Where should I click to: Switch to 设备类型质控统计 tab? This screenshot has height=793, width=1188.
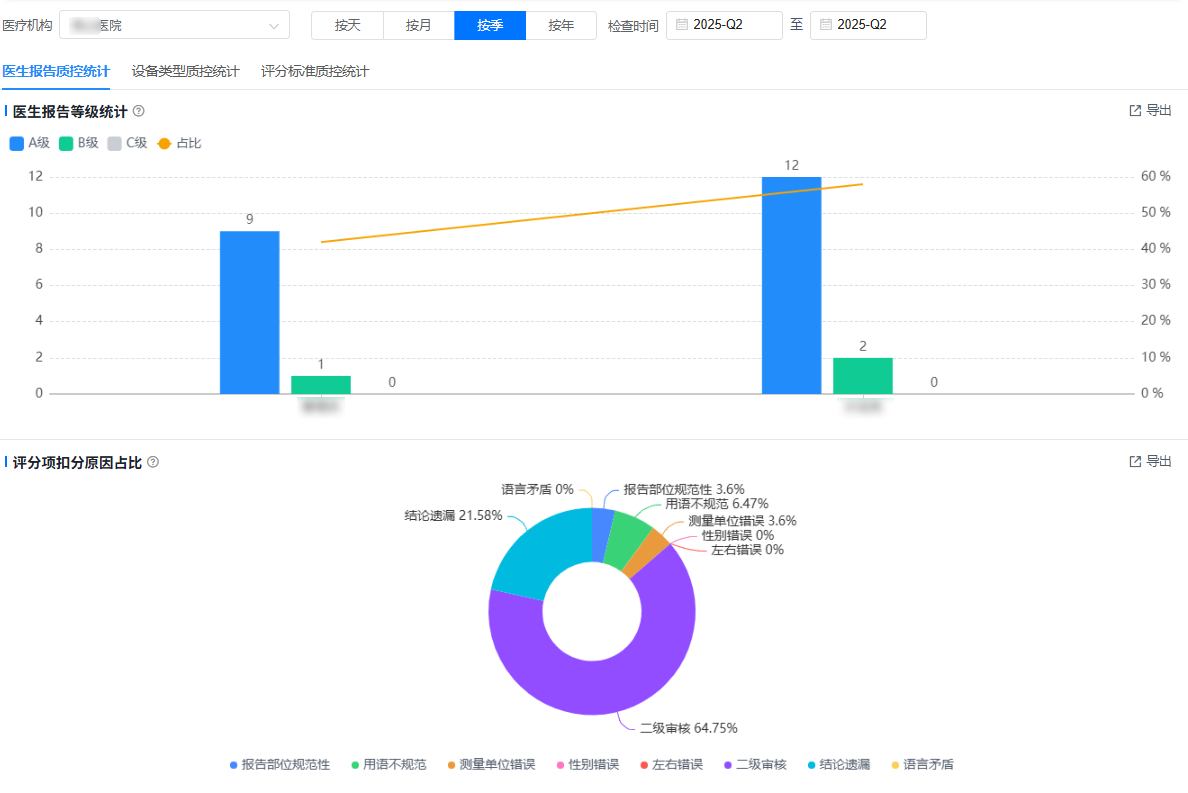[x=185, y=71]
